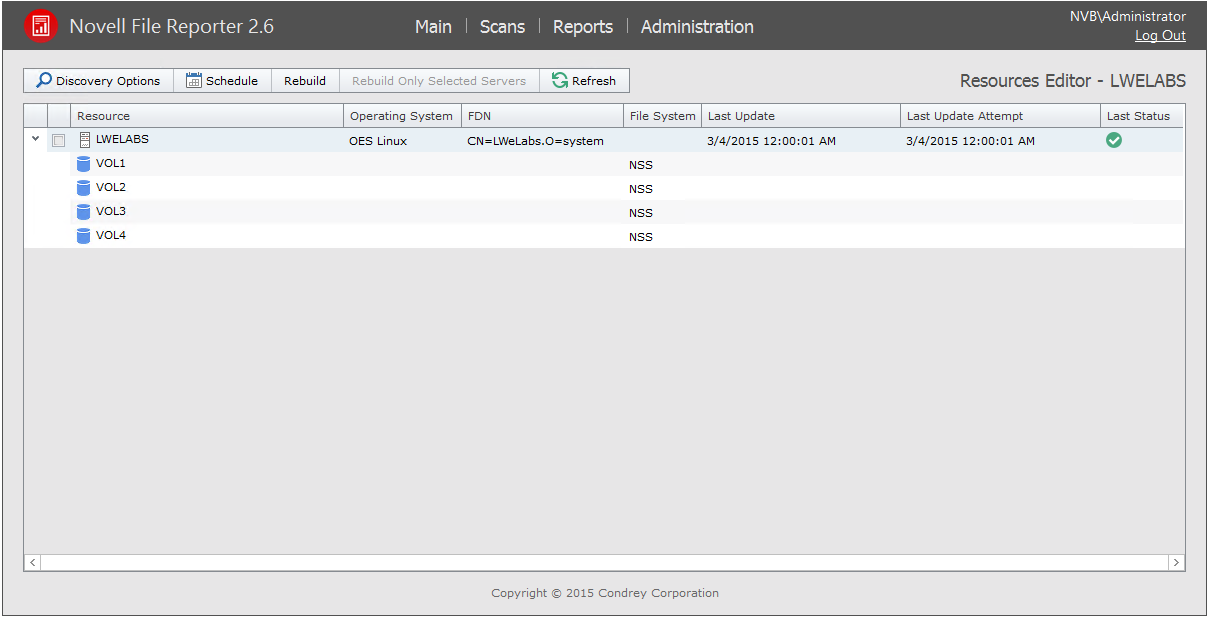Screen dimensions: 1210x618
Task: Tick the LWELABS server checkbox
Action: pyautogui.click(x=58, y=141)
